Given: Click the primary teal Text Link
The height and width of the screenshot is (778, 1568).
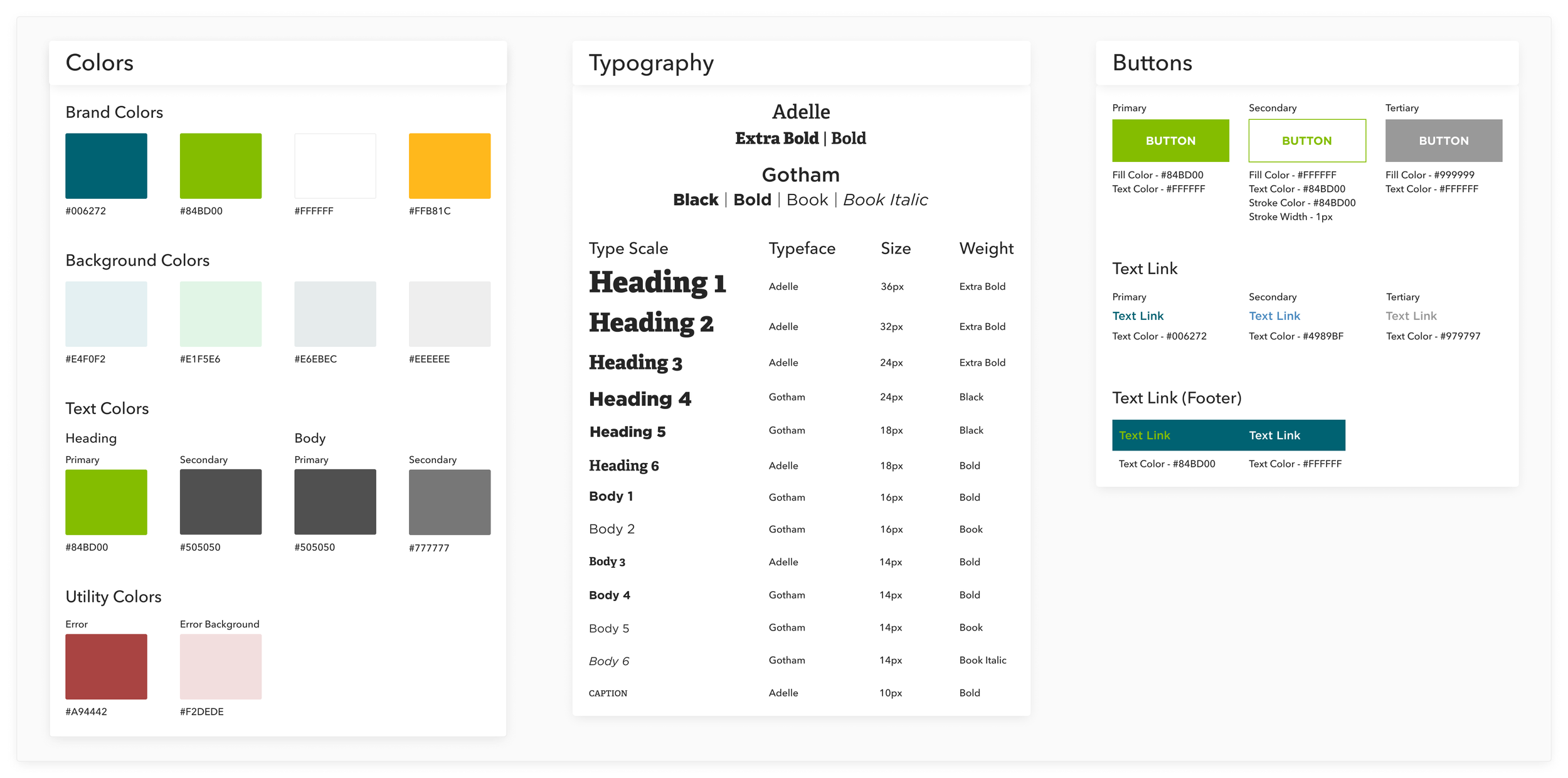Looking at the screenshot, I should (1138, 316).
